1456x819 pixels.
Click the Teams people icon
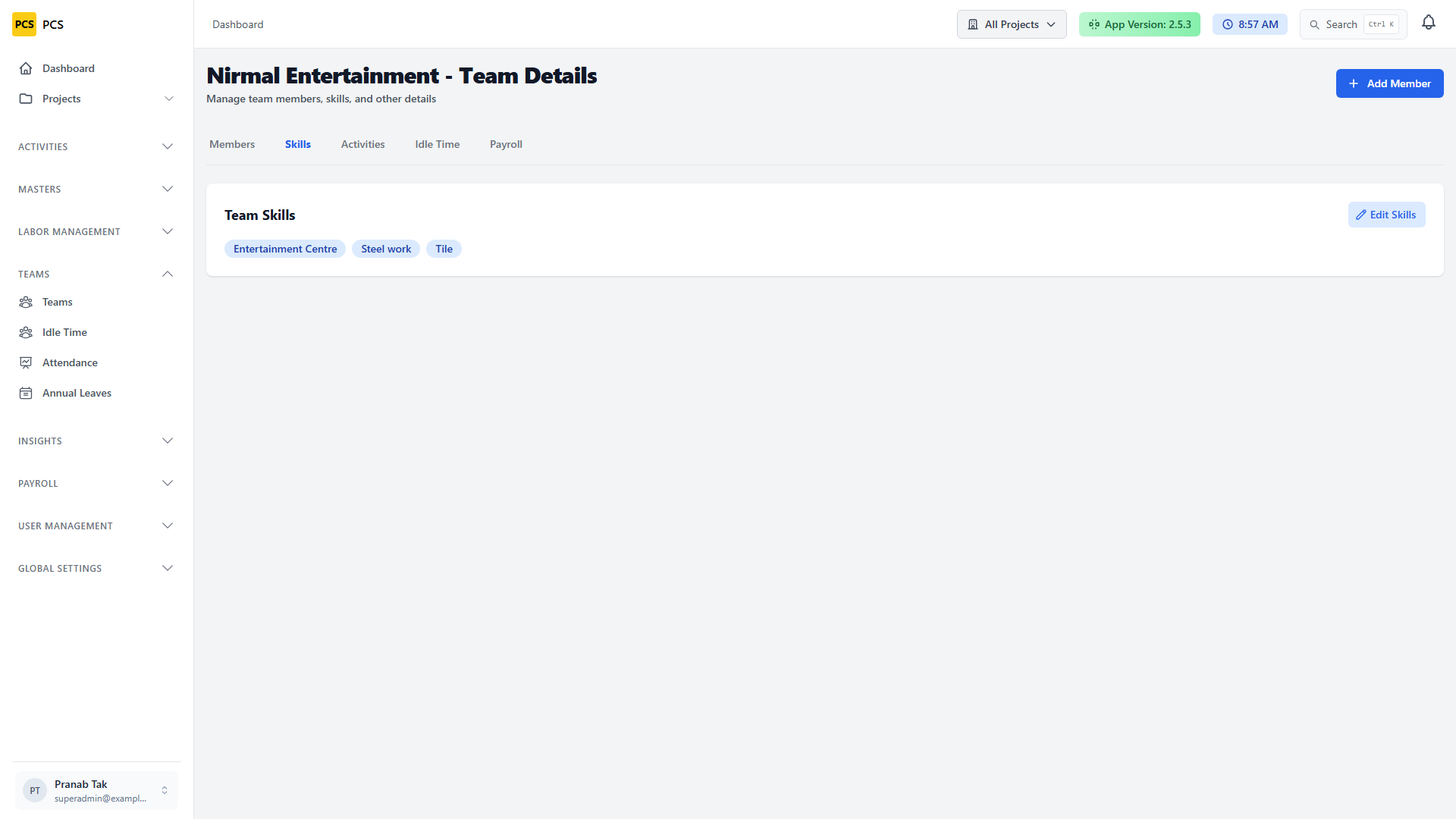(x=26, y=302)
